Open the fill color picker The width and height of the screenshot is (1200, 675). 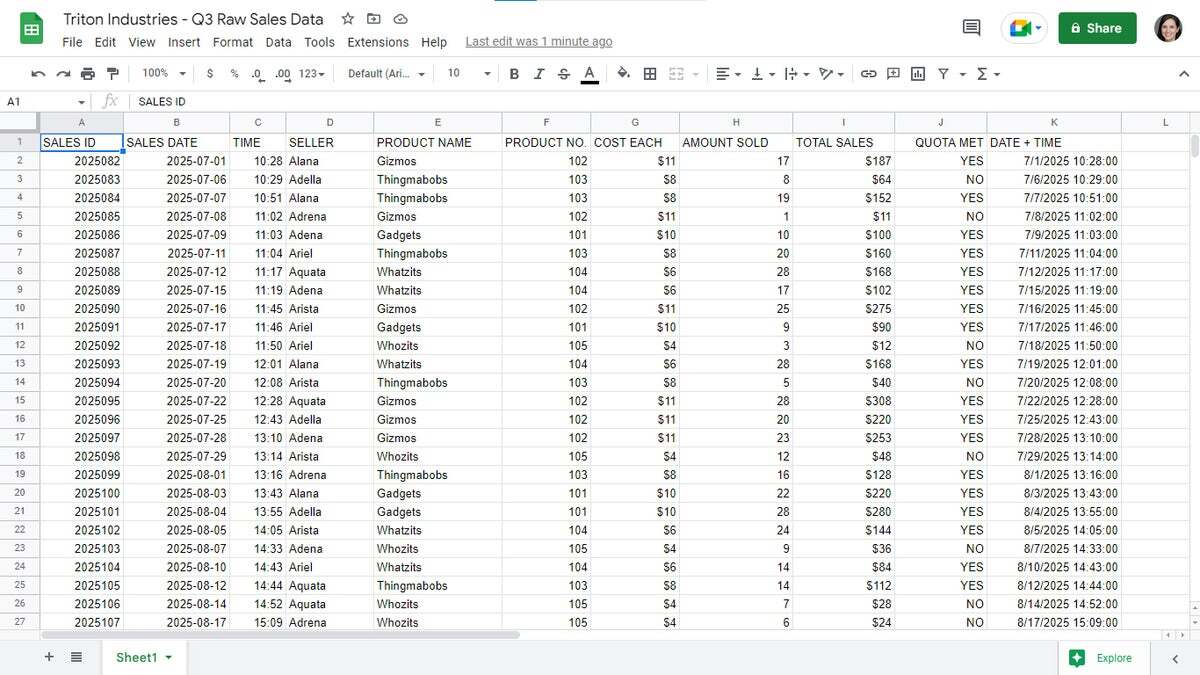coord(624,74)
